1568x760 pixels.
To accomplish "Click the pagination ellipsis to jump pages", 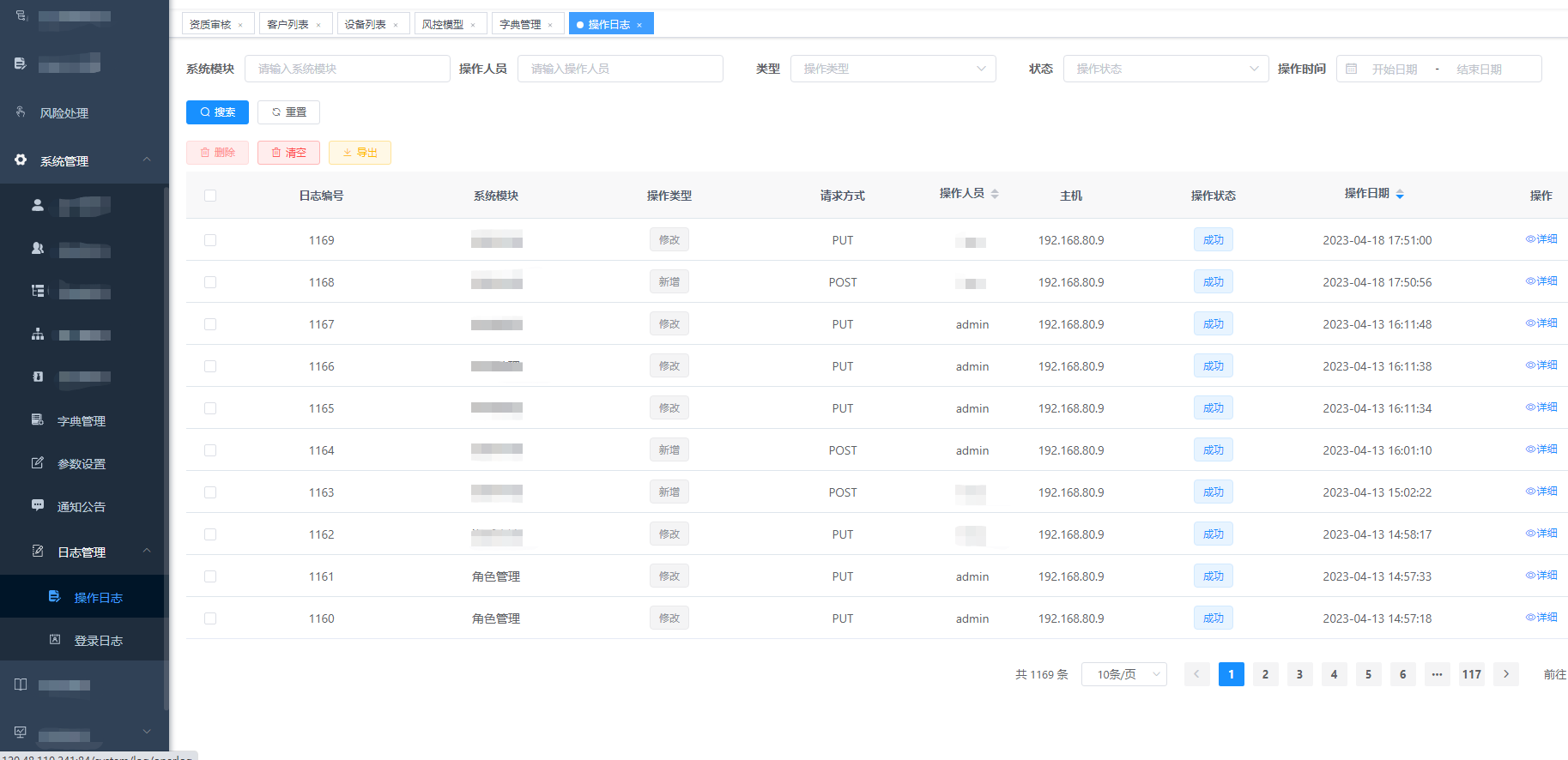I will coord(1438,674).
